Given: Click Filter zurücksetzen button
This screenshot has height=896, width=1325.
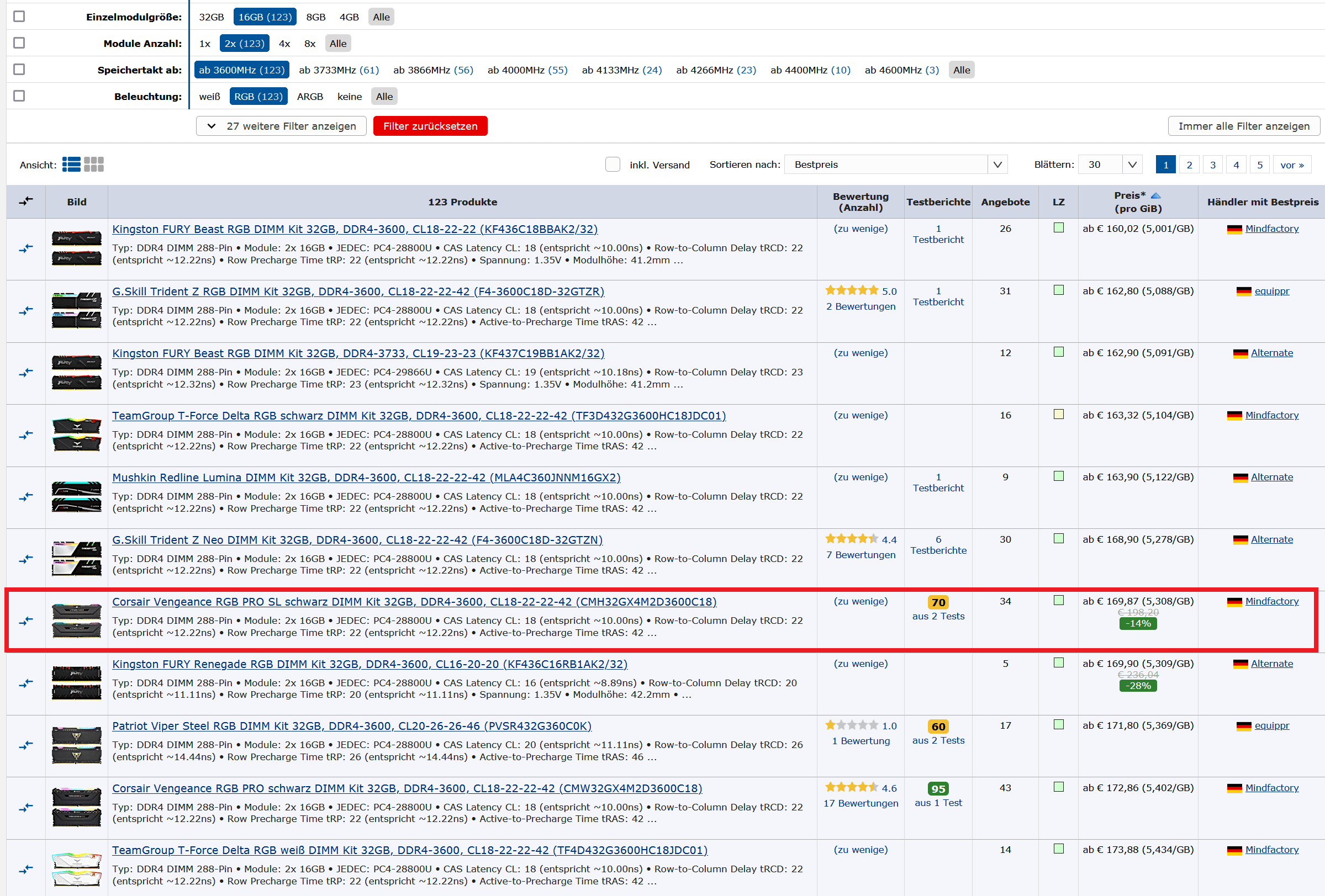Looking at the screenshot, I should click(430, 126).
